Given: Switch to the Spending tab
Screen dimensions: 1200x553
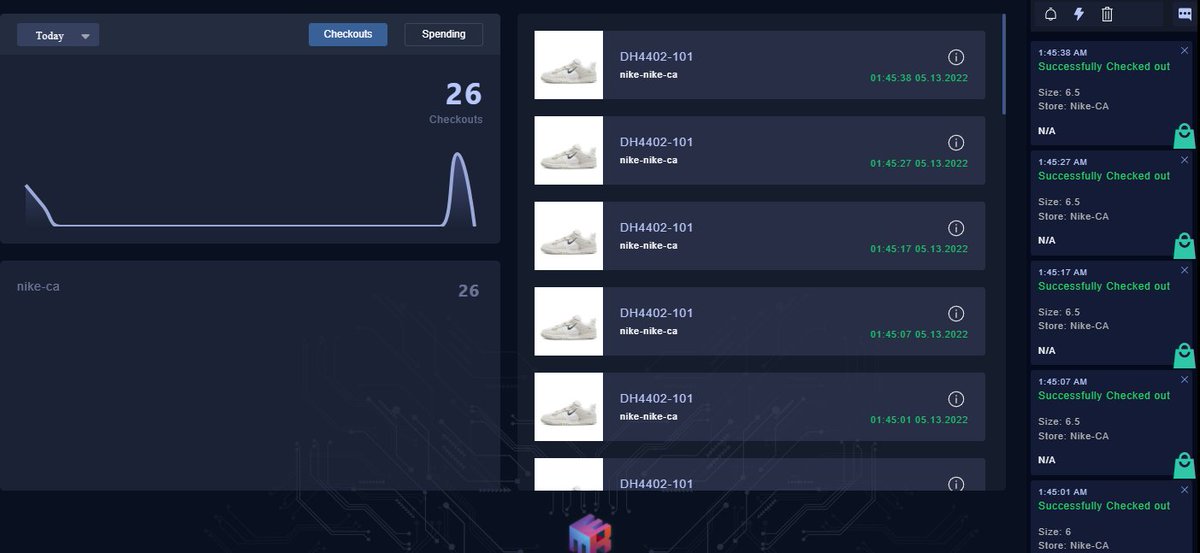Looking at the screenshot, I should pyautogui.click(x=443, y=34).
